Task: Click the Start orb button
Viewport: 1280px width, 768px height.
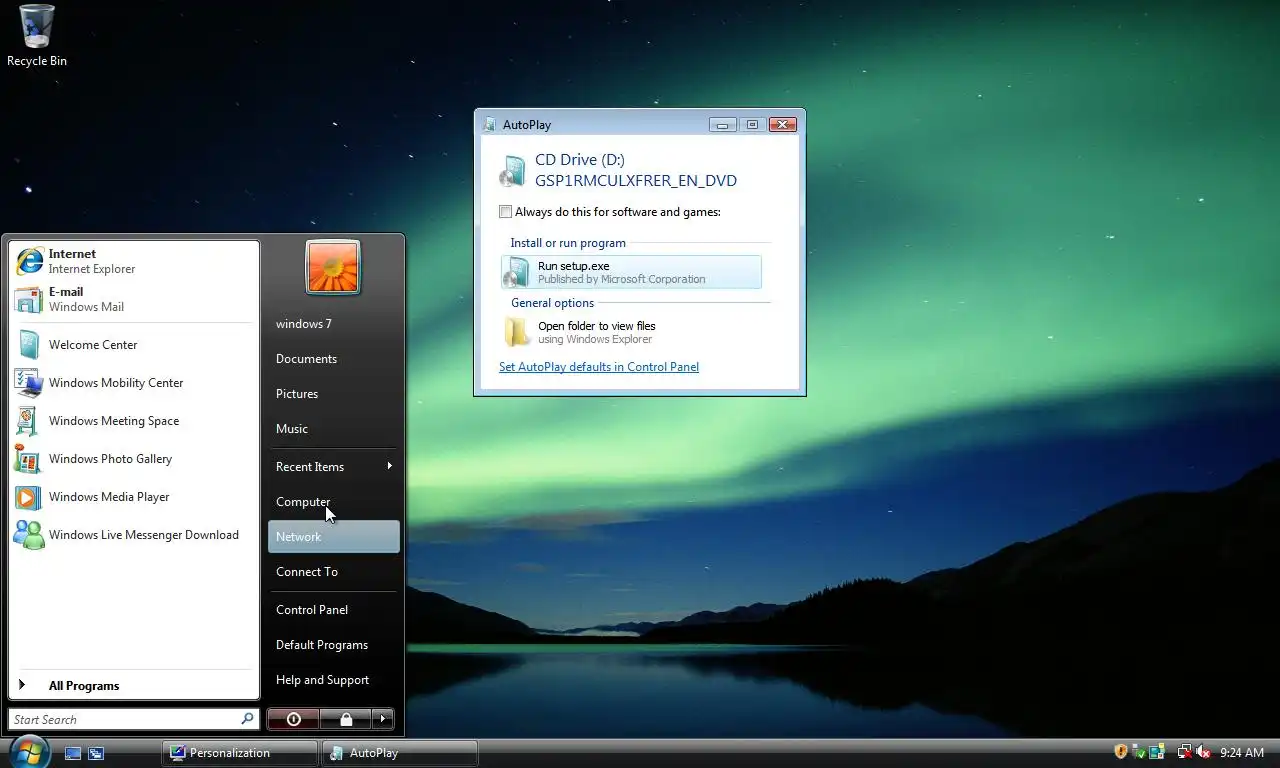Action: point(28,751)
